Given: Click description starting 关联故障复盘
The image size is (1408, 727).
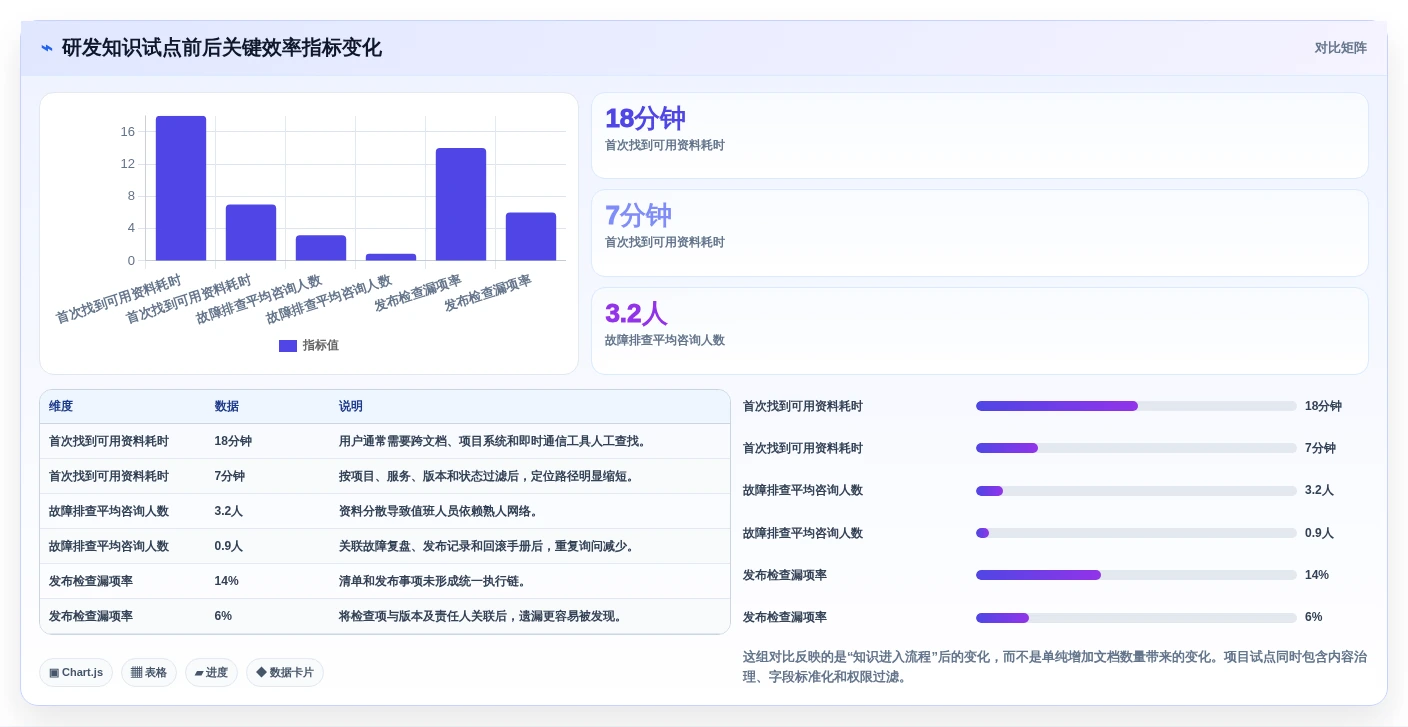Looking at the screenshot, I should point(487,546).
